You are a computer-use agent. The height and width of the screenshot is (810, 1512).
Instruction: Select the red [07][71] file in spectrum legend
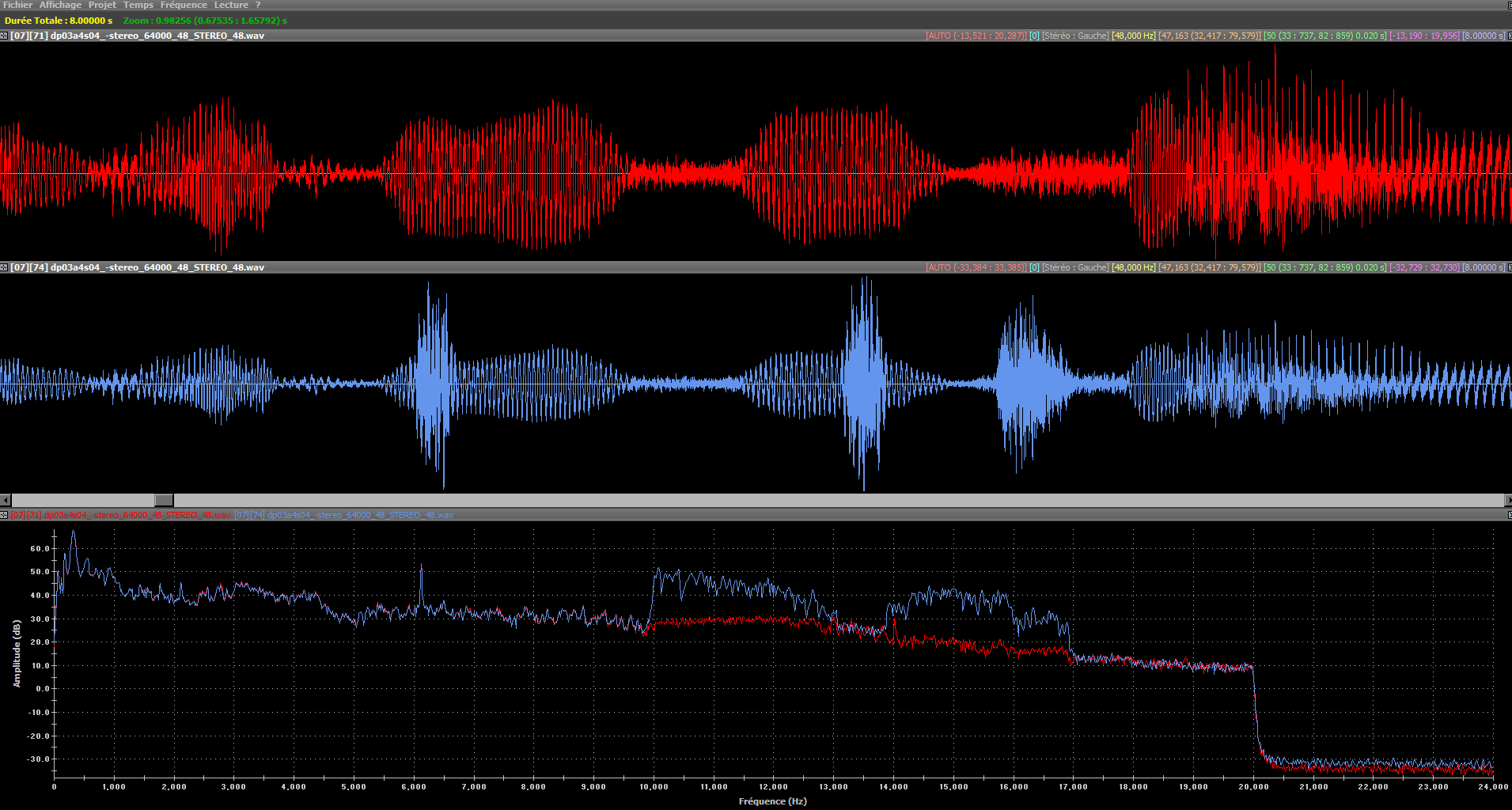(121, 515)
